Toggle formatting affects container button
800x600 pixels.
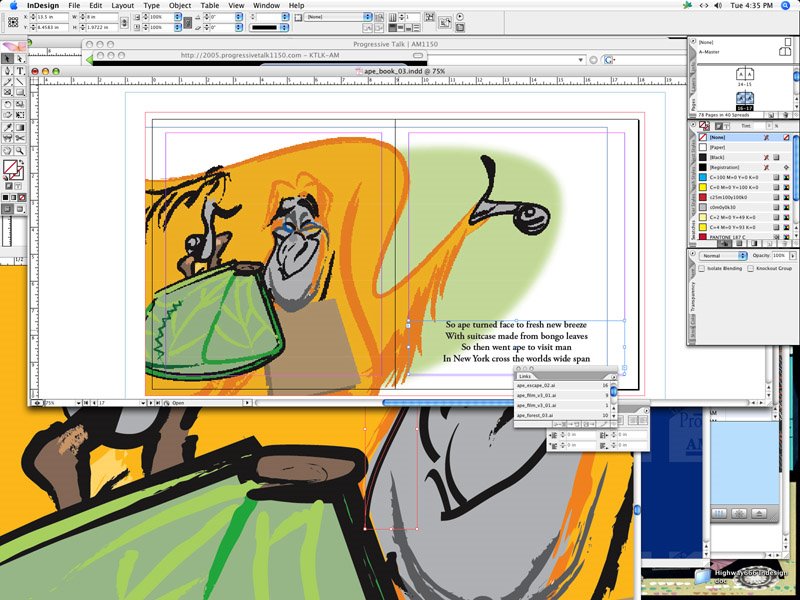pyautogui.click(x=9, y=187)
